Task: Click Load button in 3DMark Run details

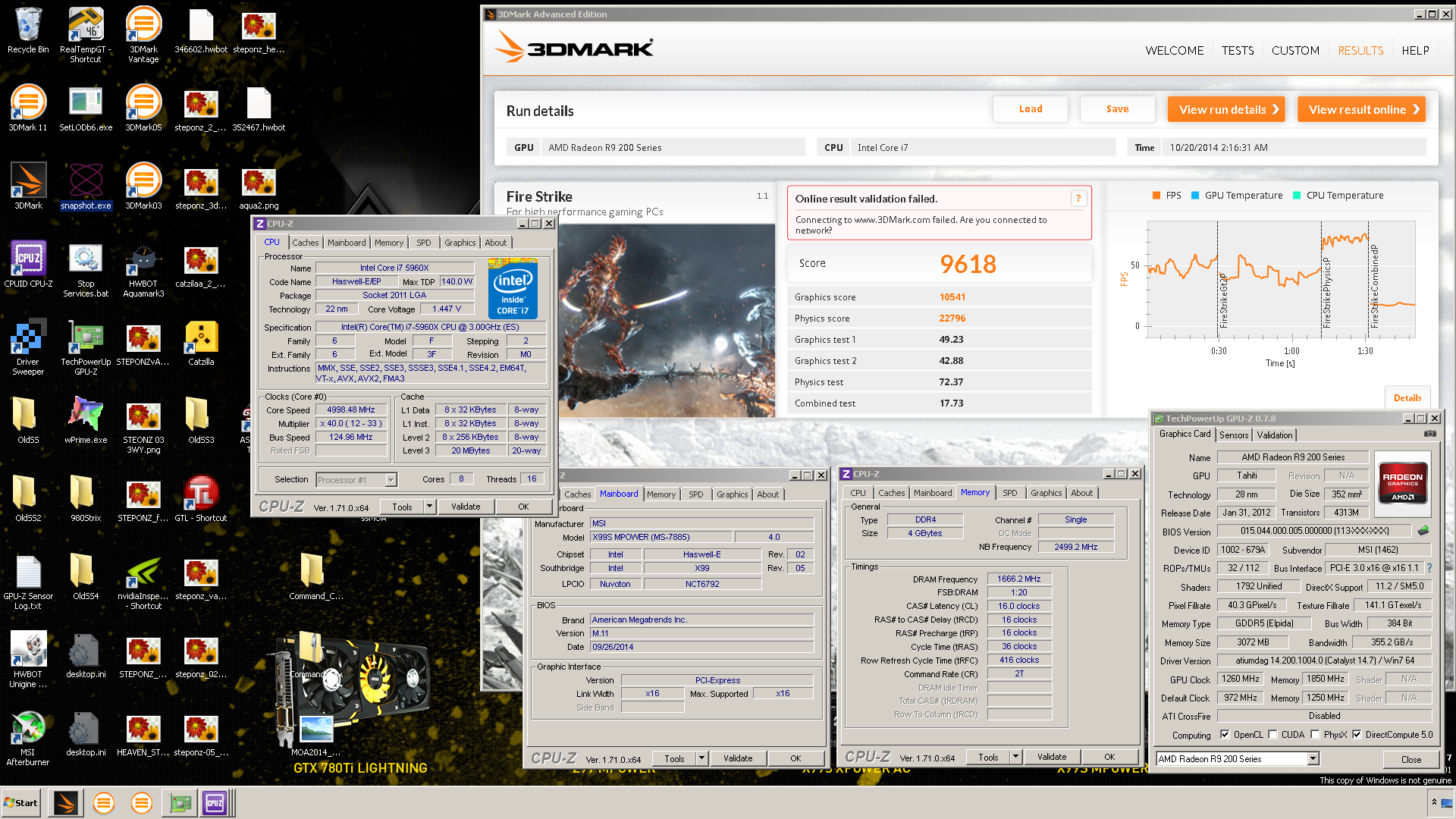Action: [1031, 109]
